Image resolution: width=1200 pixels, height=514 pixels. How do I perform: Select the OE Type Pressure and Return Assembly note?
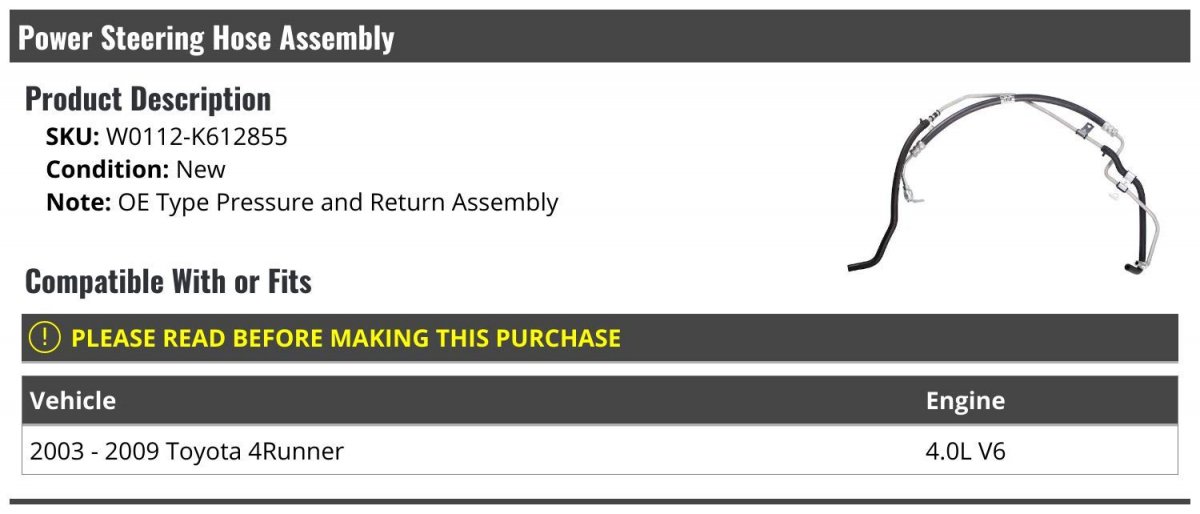point(338,203)
